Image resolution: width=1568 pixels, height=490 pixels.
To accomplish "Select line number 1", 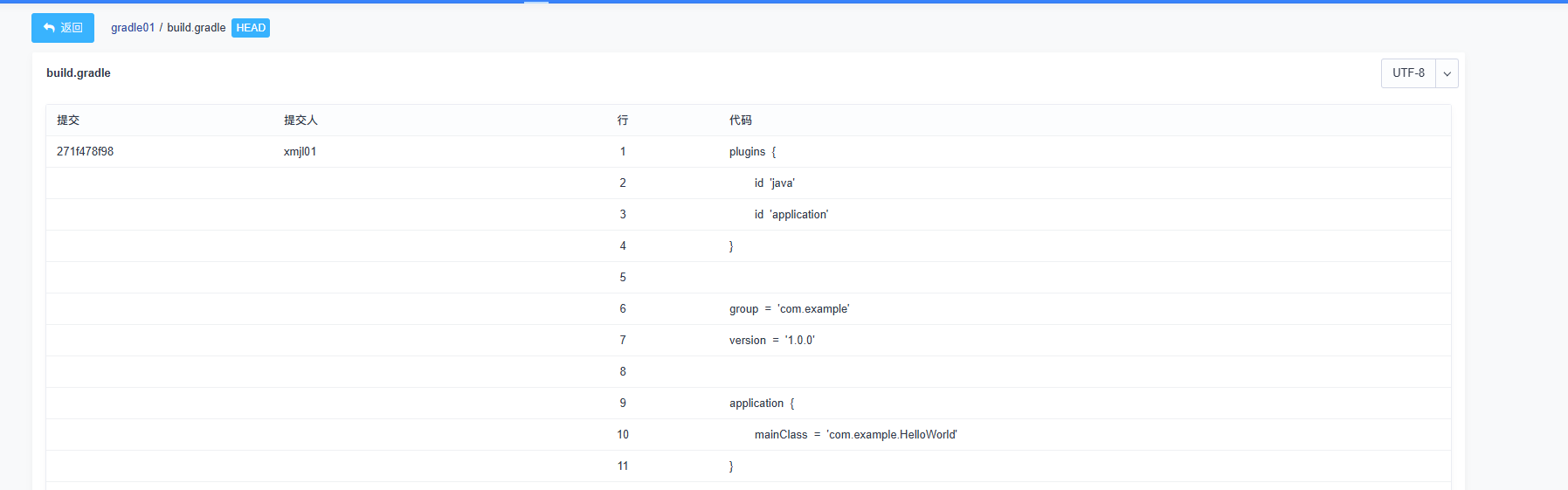I will pos(623,152).
